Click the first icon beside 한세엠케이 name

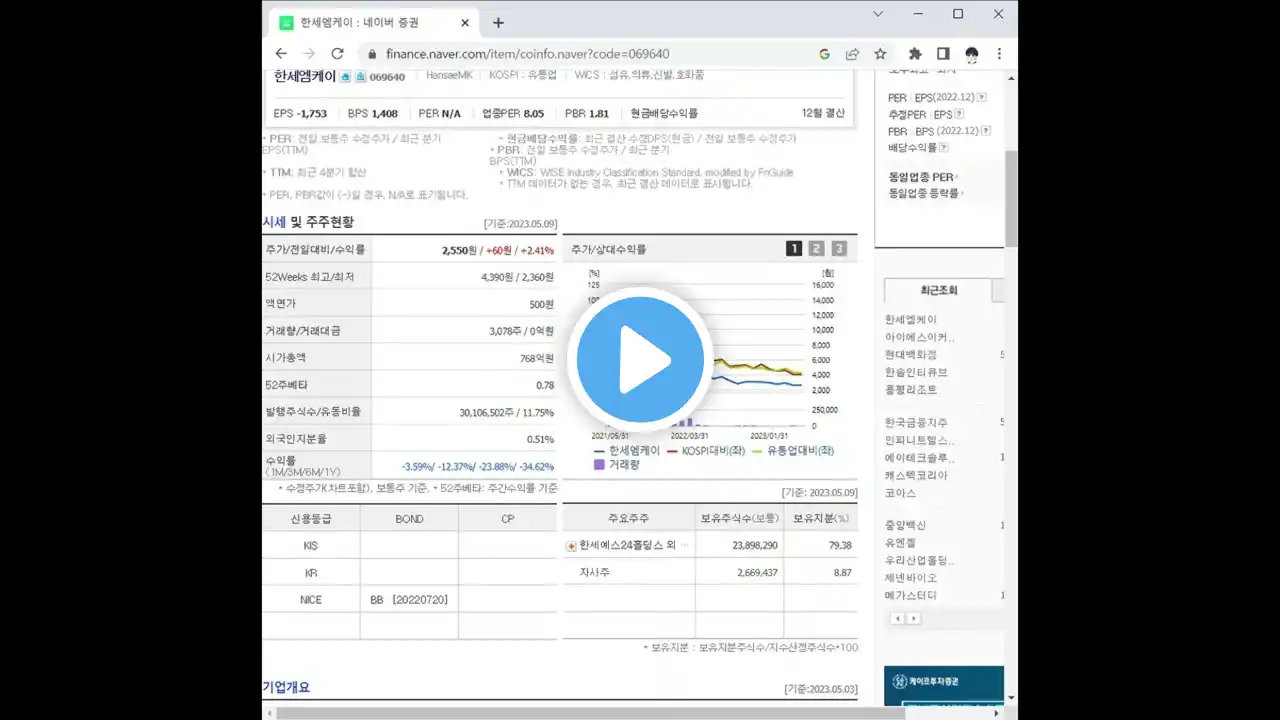345,76
